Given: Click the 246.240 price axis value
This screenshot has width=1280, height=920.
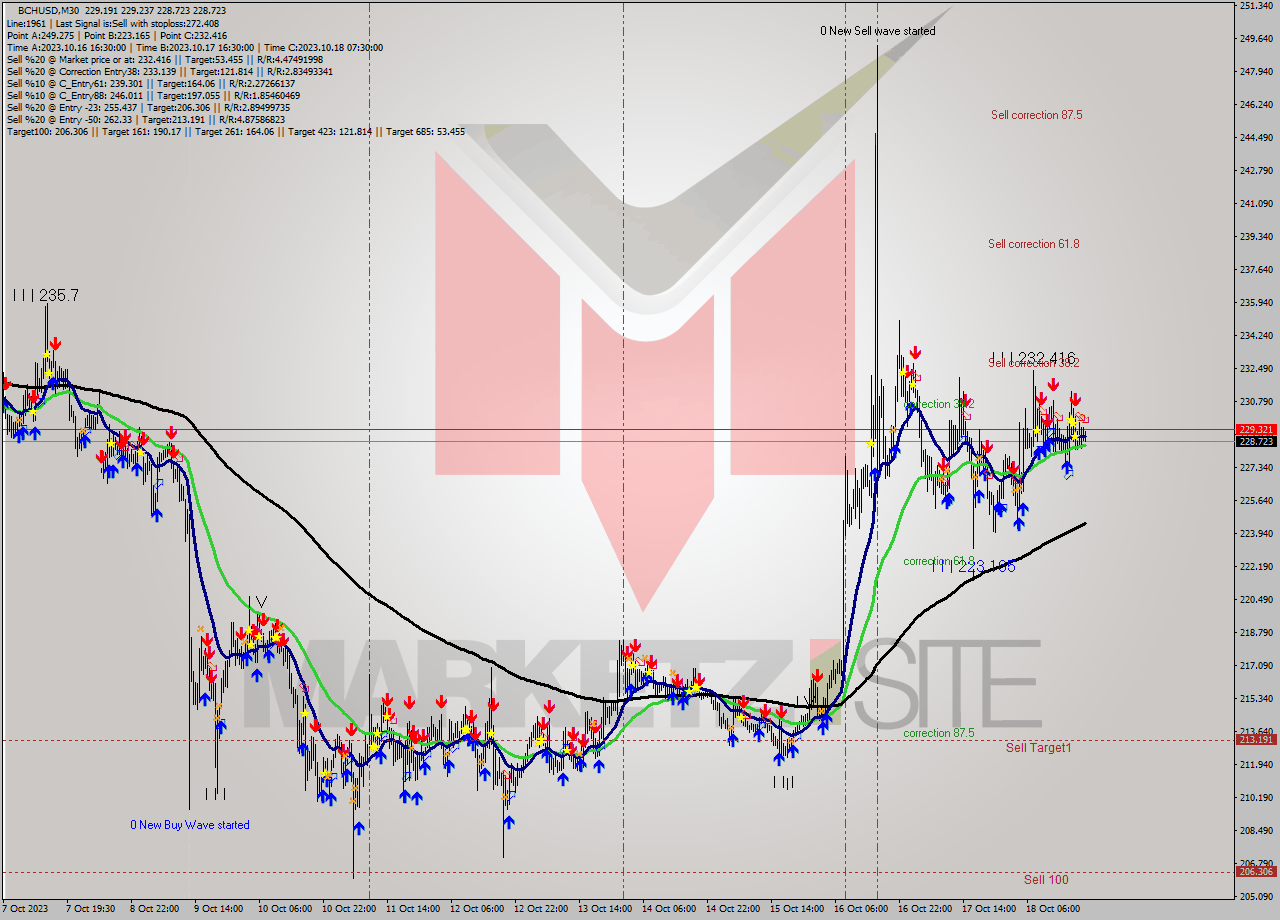Looking at the screenshot, I should coord(1255,104).
